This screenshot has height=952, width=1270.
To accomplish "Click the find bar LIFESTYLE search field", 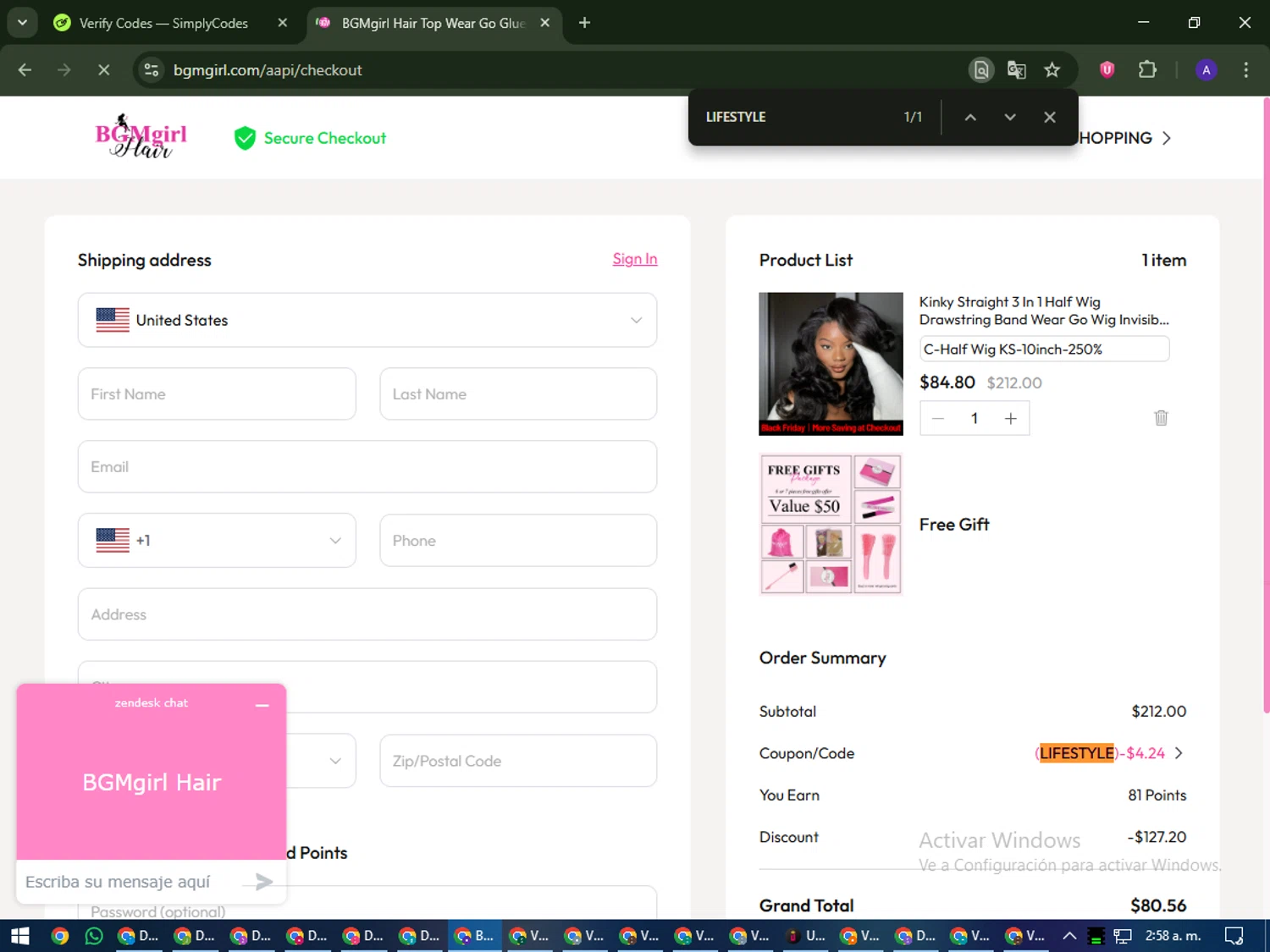I will pyautogui.click(x=796, y=117).
